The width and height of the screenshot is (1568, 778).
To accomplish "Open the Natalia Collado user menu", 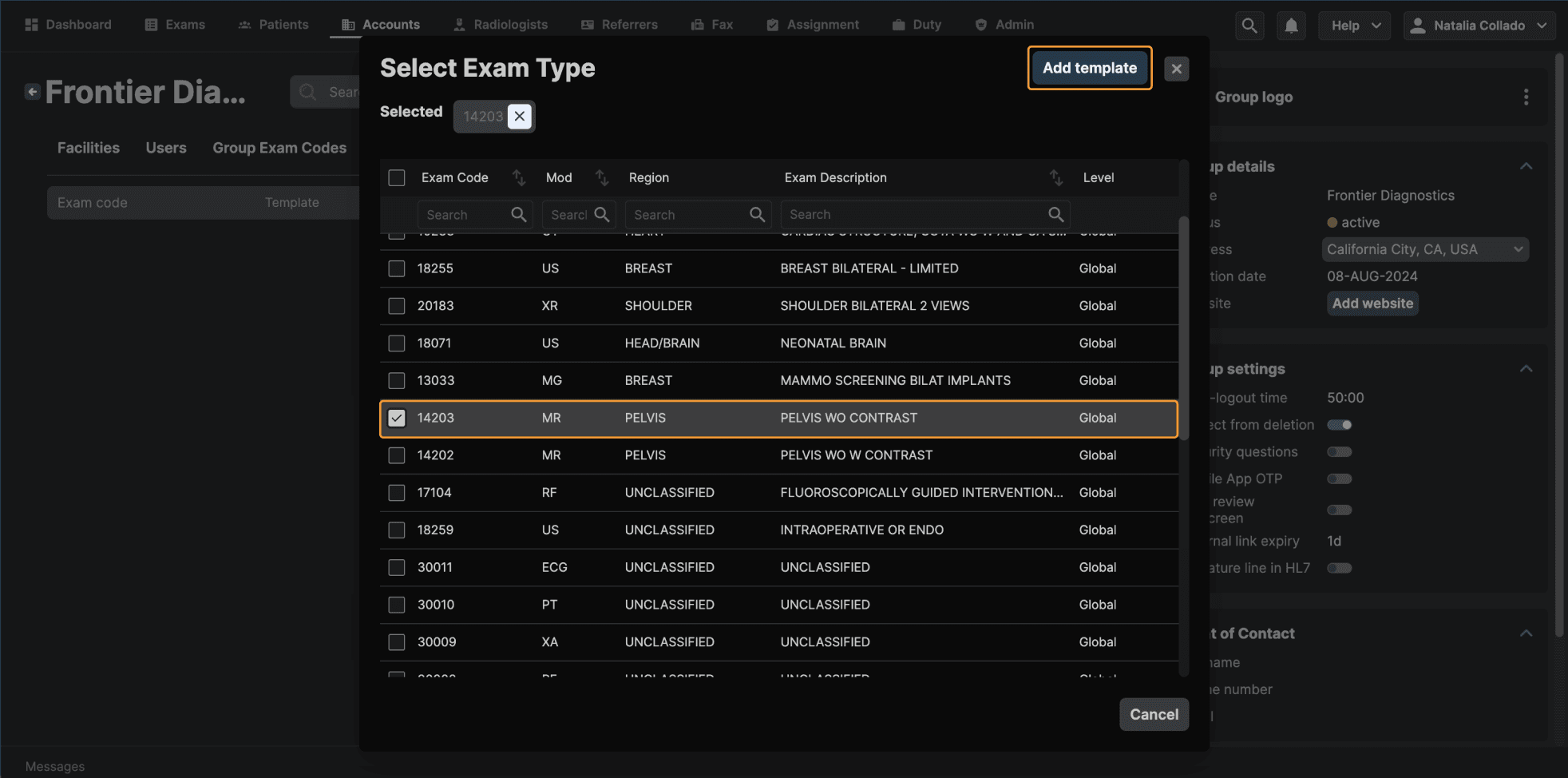I will pos(1479,26).
